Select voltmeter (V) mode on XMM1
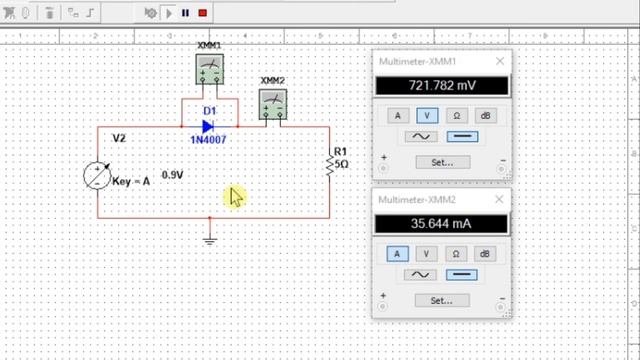The height and width of the screenshot is (360, 640). tap(427, 116)
